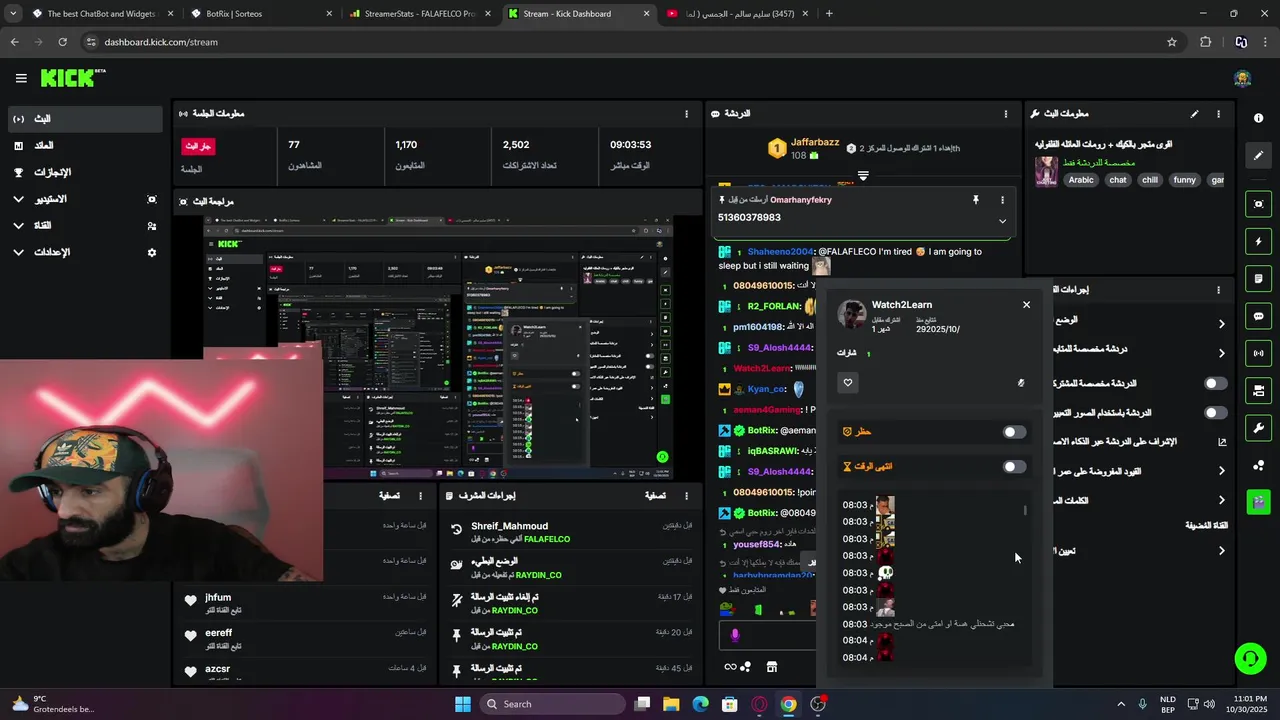1280x720 pixels.
Task: Open the account age restrictions row chevron
Action: pos(1221,470)
